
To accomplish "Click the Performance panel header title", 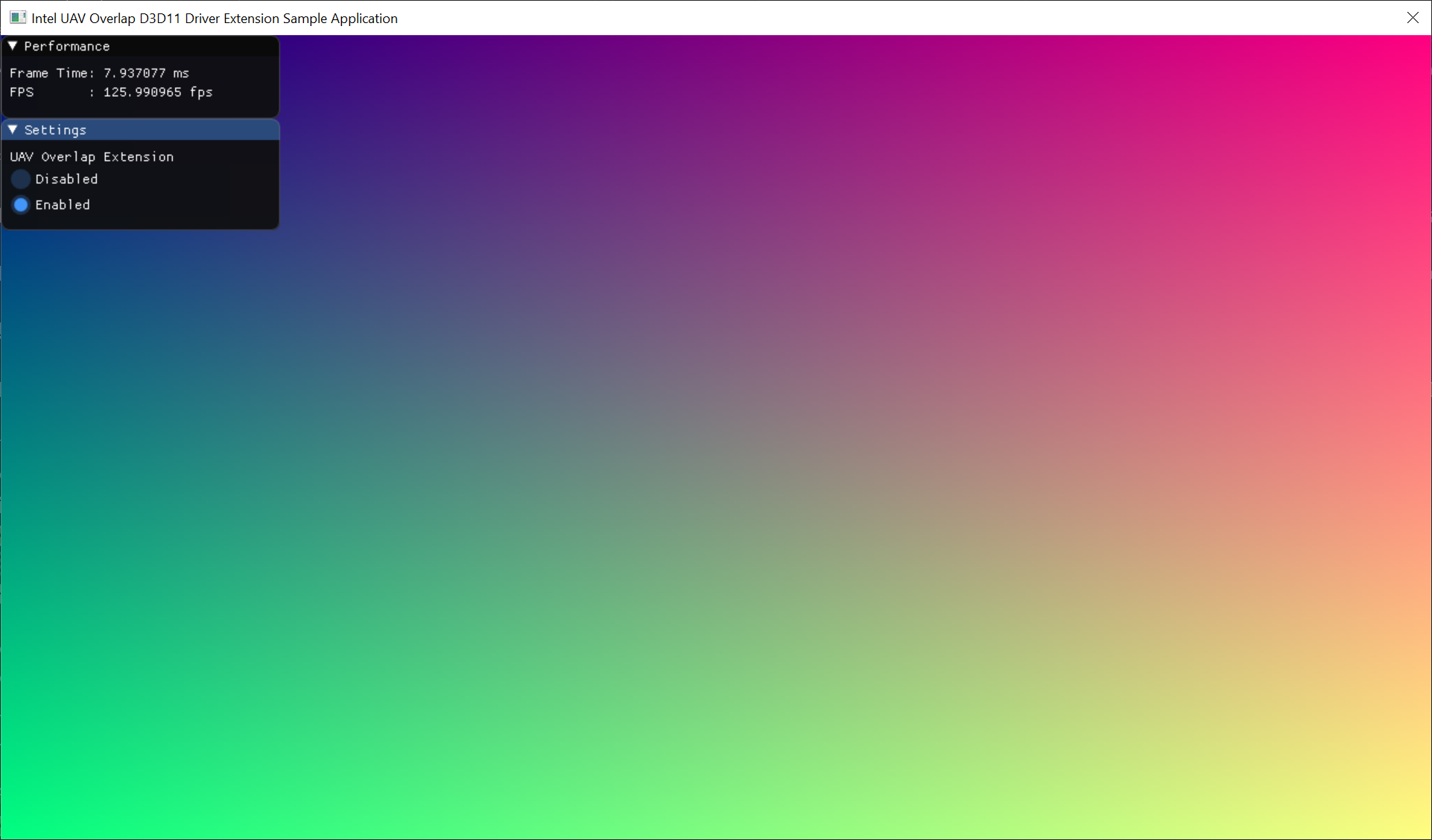I will 67,46.
